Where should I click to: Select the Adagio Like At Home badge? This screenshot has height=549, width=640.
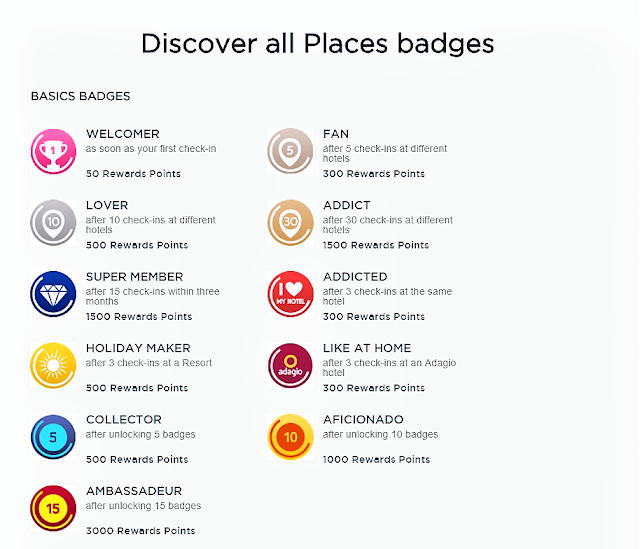coord(291,365)
